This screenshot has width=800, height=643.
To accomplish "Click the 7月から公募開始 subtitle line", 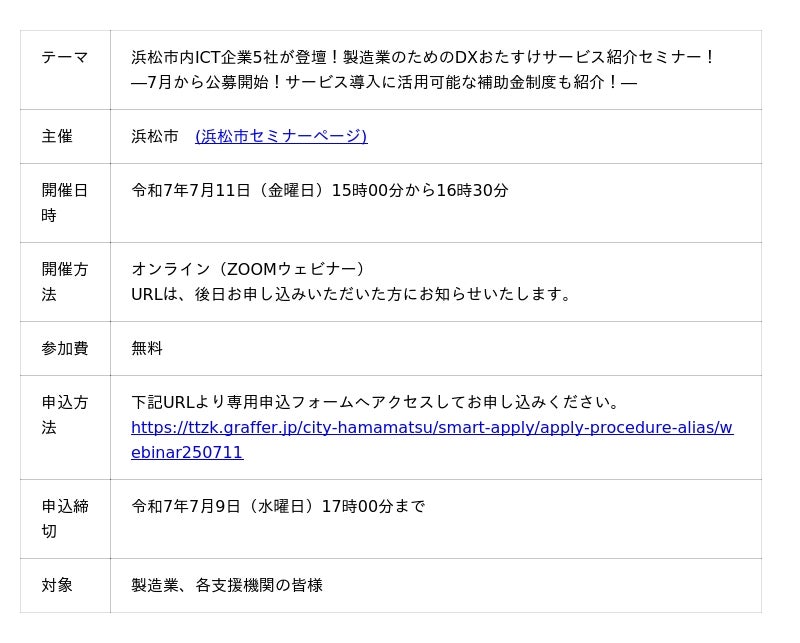I will pos(384,82).
